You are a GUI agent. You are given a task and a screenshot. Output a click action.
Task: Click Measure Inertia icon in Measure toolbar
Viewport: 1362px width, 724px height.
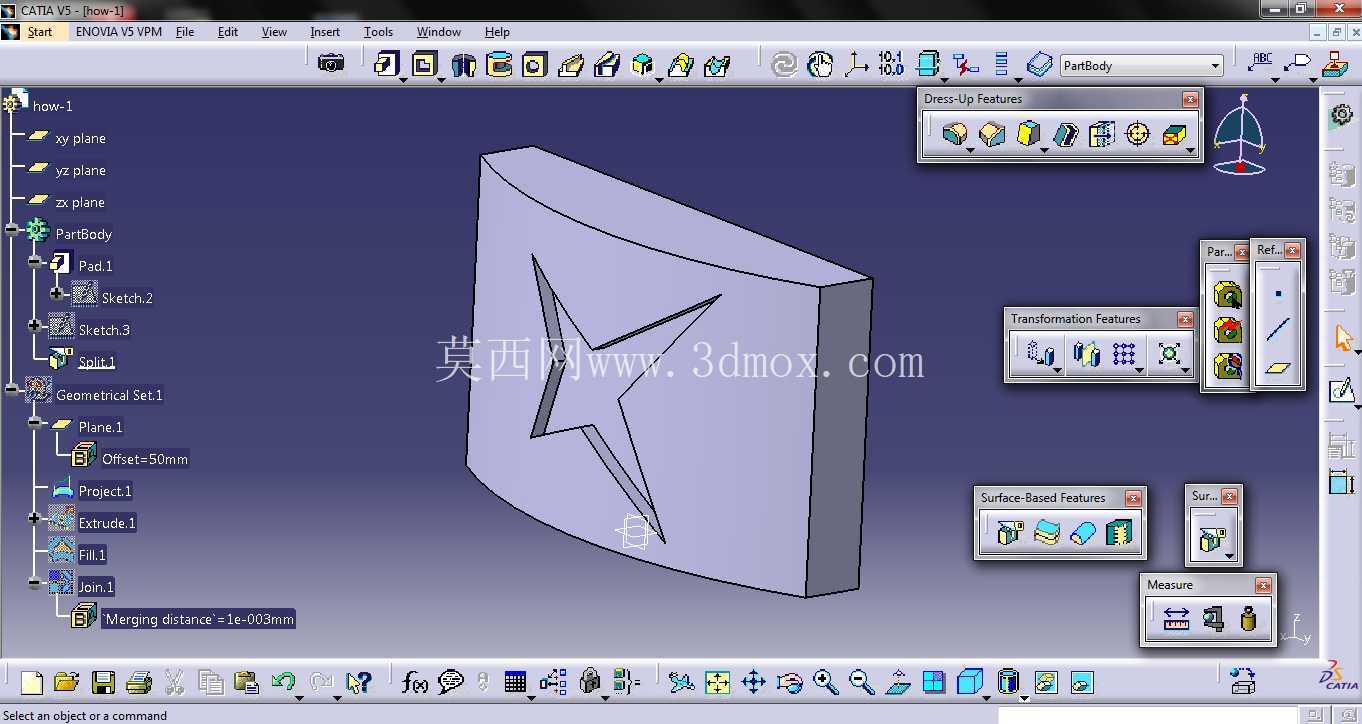1248,619
